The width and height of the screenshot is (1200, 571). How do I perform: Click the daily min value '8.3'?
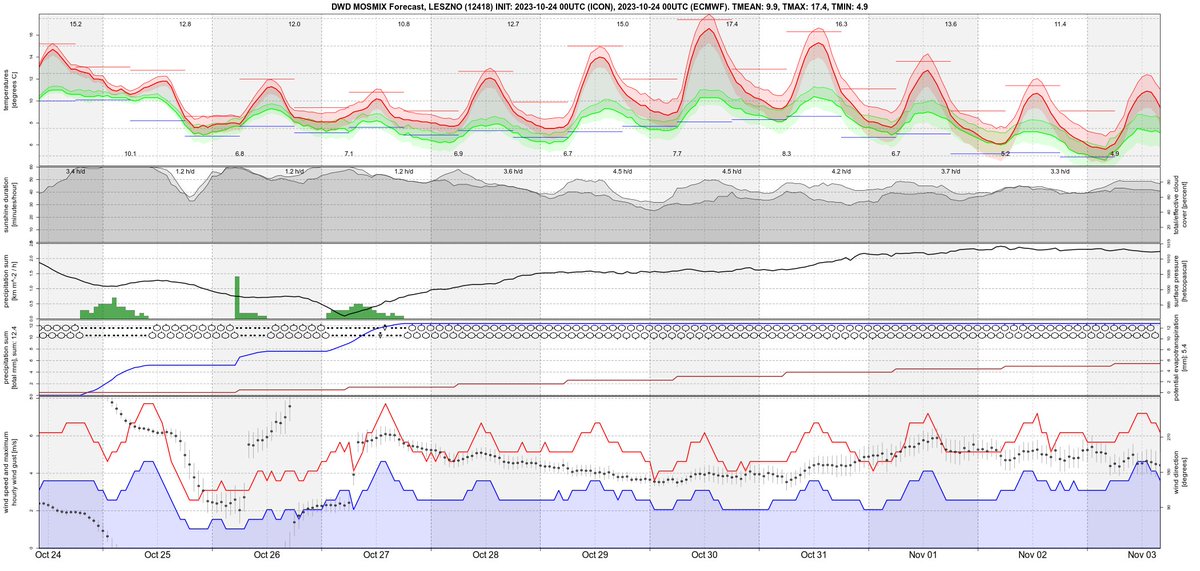[787, 154]
